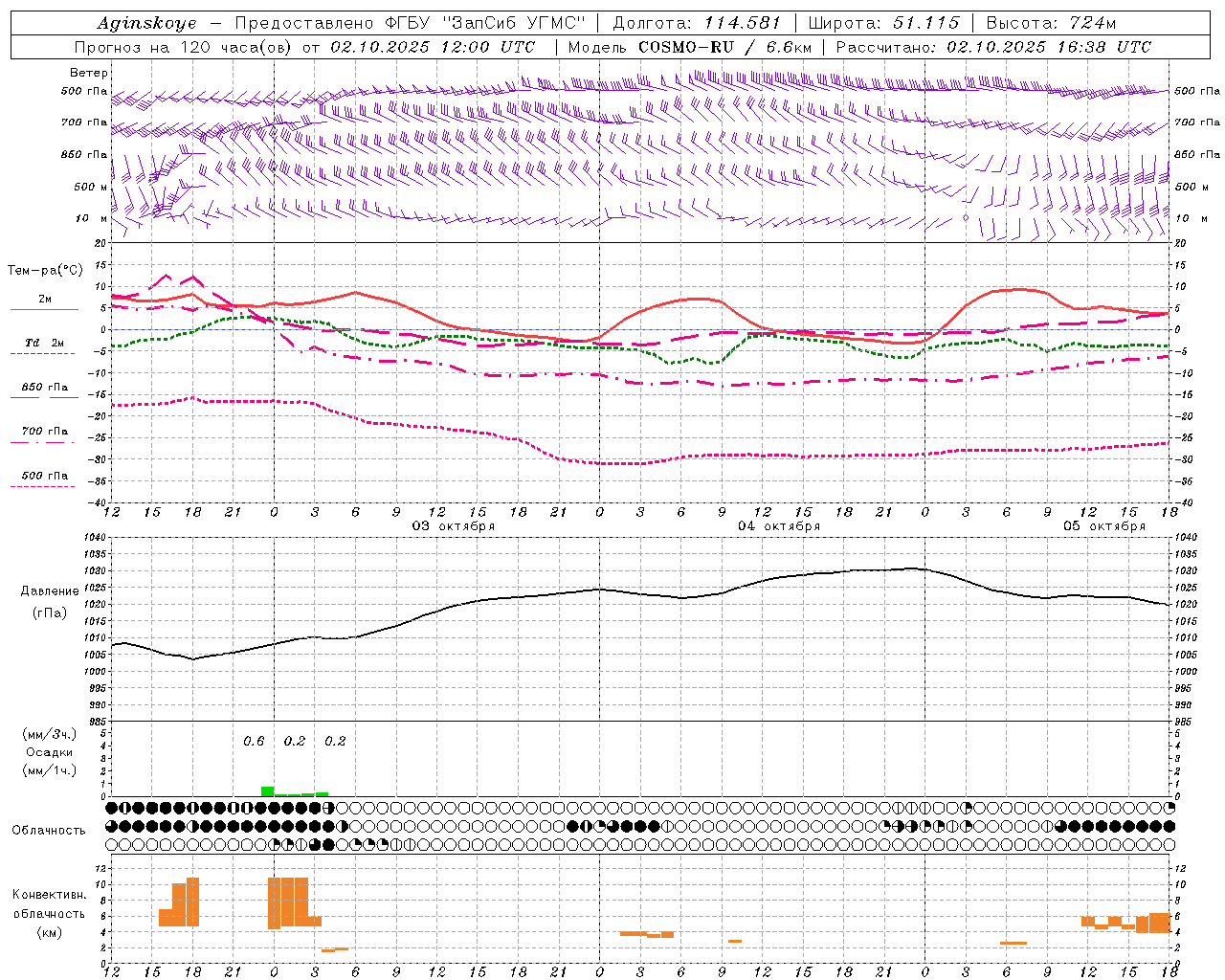
Task: Click the red solid '2м' legend line
Action: point(44,310)
